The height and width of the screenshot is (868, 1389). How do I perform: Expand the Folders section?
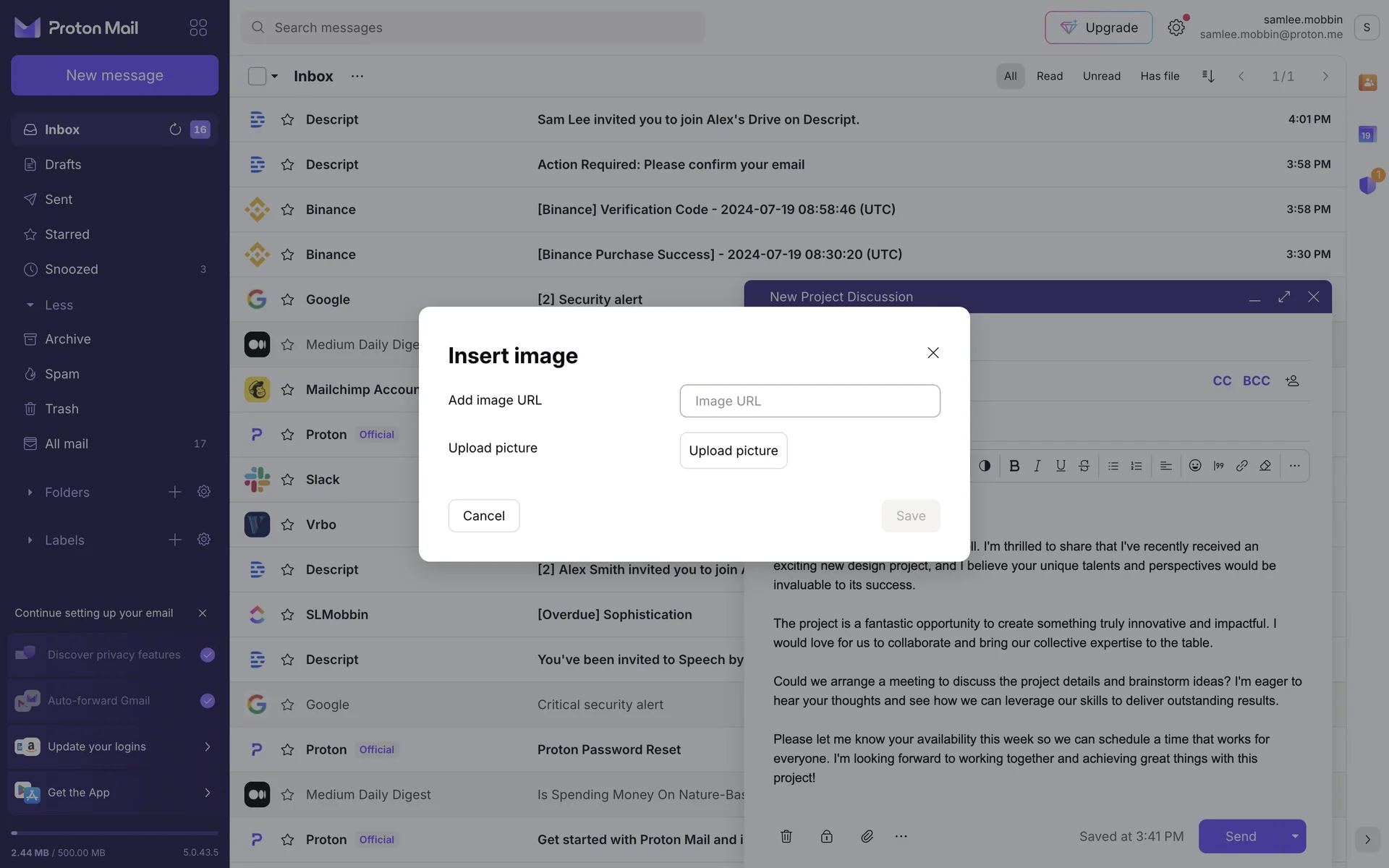pyautogui.click(x=30, y=493)
